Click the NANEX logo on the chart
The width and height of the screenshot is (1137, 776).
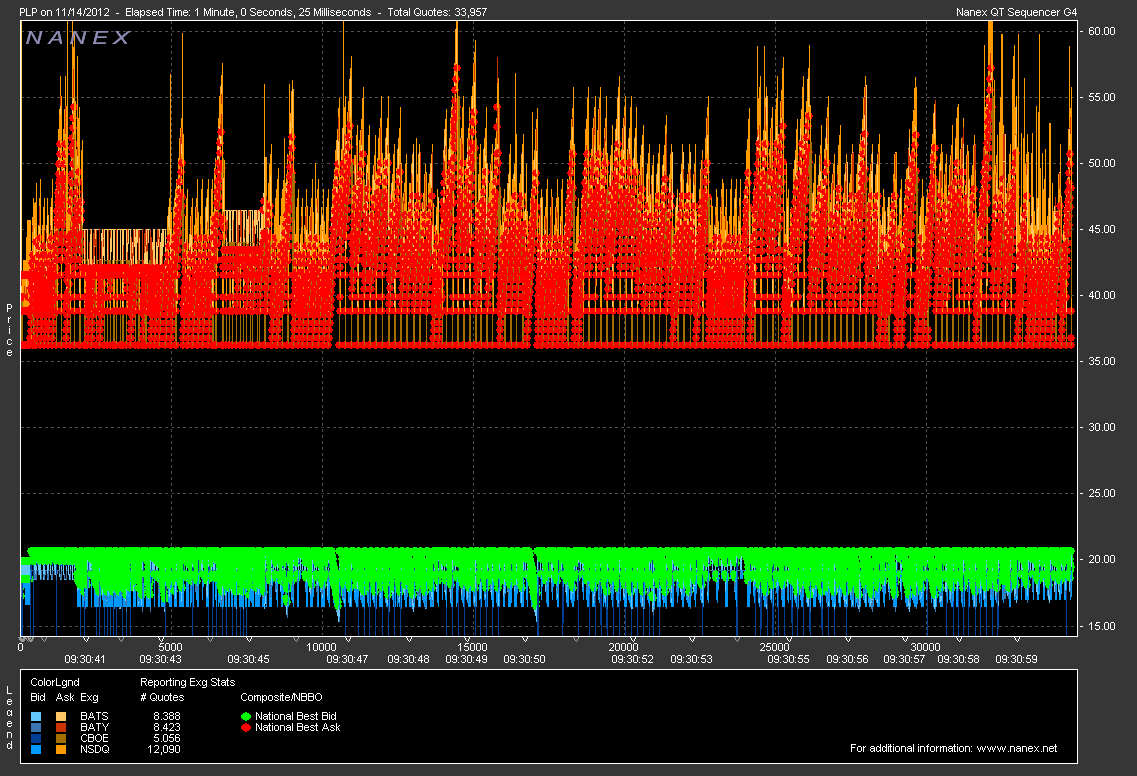[x=78, y=38]
